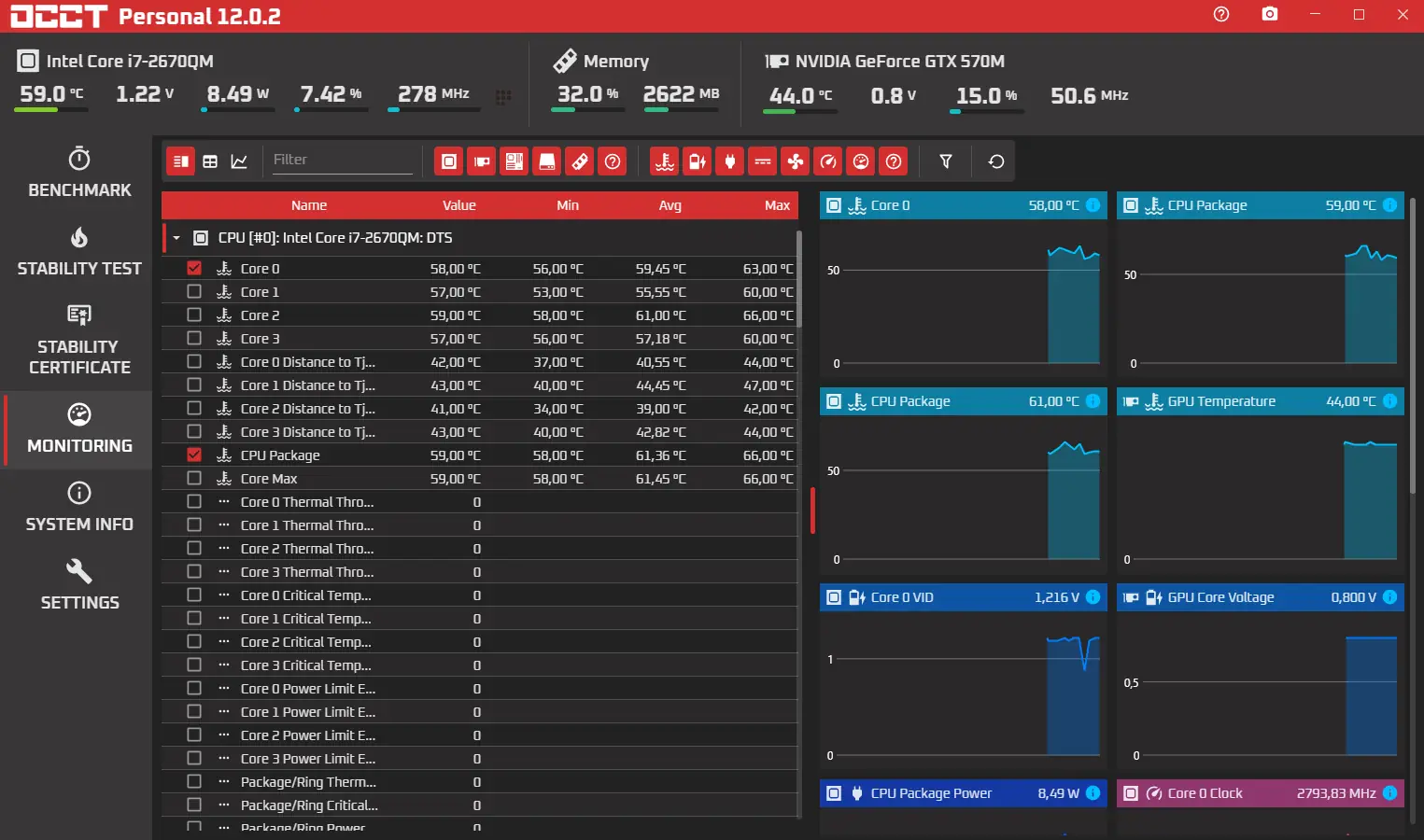Sort by the Name column header
Screen dimensions: 1424x840
coord(309,205)
